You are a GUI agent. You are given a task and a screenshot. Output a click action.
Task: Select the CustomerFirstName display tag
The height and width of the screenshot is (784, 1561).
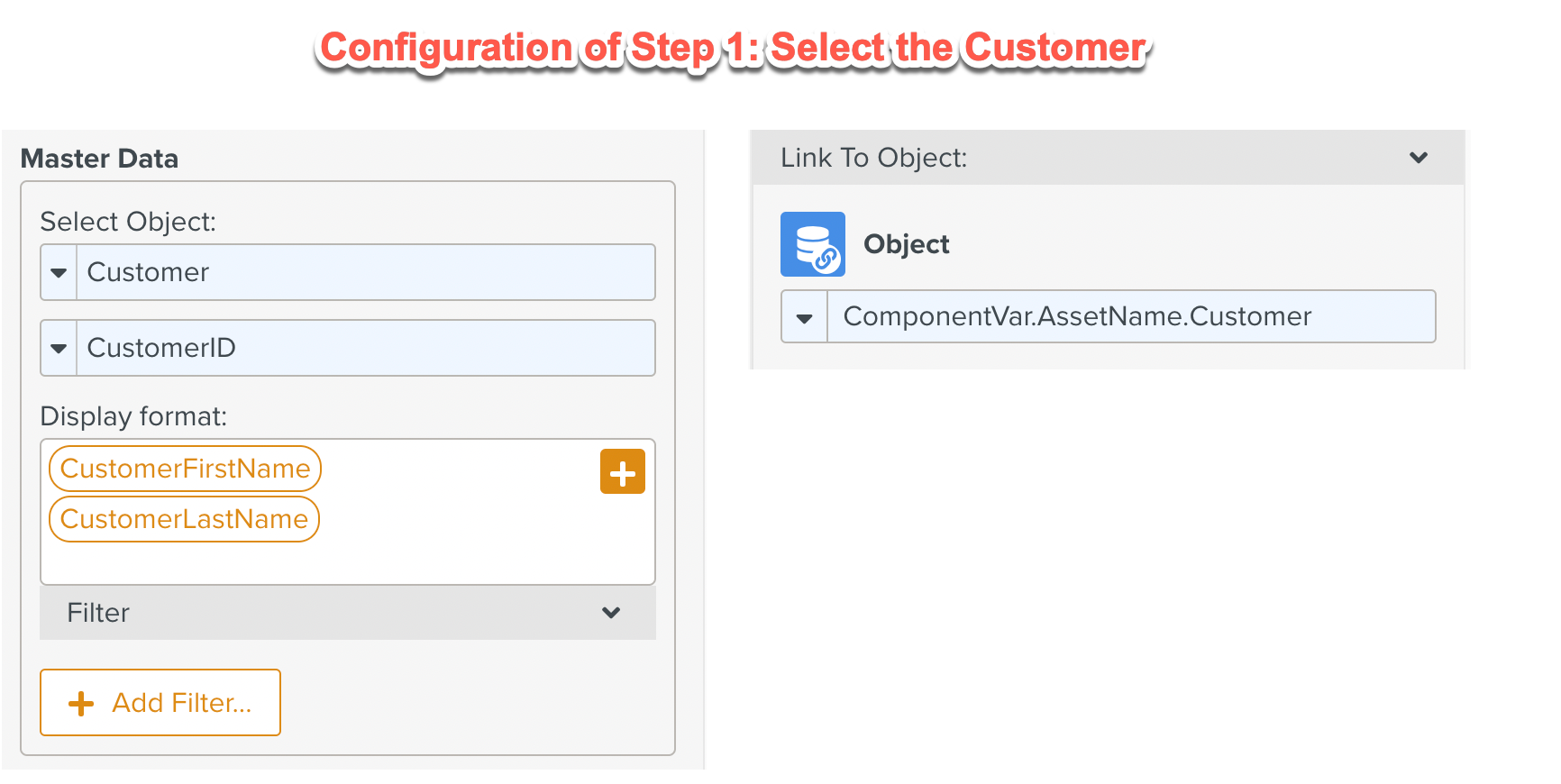pyautogui.click(x=185, y=469)
